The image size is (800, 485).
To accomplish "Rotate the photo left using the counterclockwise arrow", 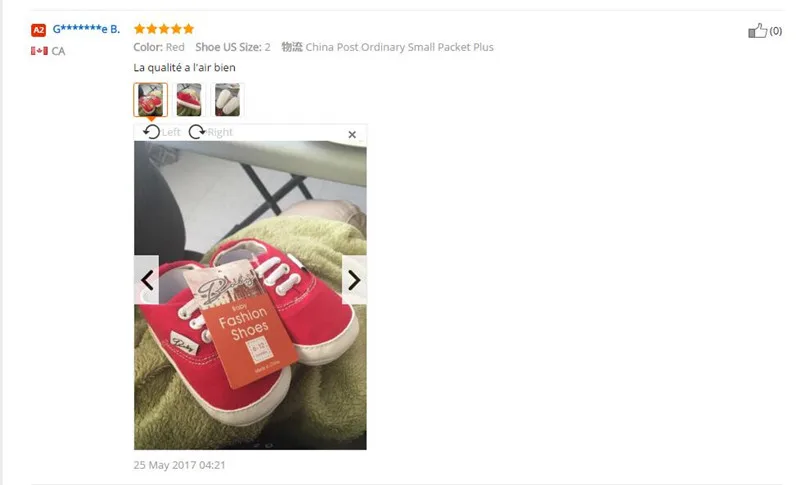I will pos(151,132).
